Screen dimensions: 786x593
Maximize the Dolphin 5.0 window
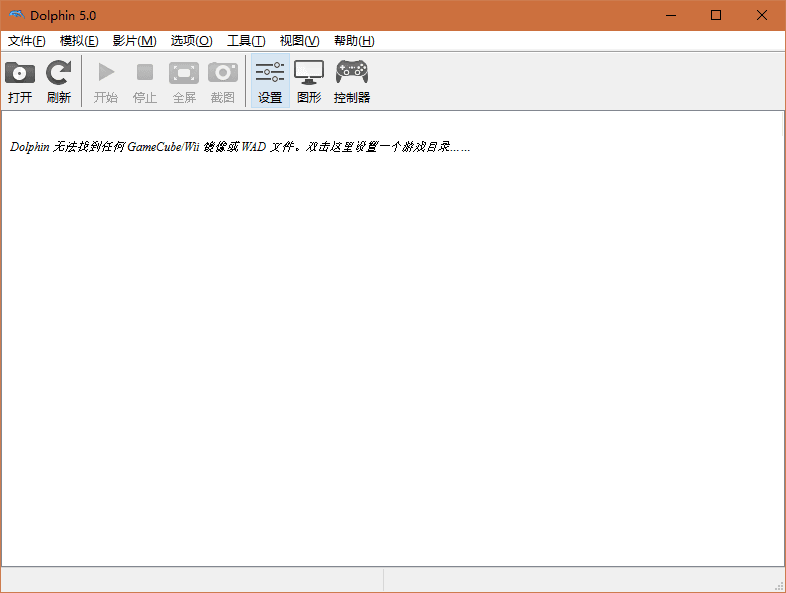click(716, 16)
